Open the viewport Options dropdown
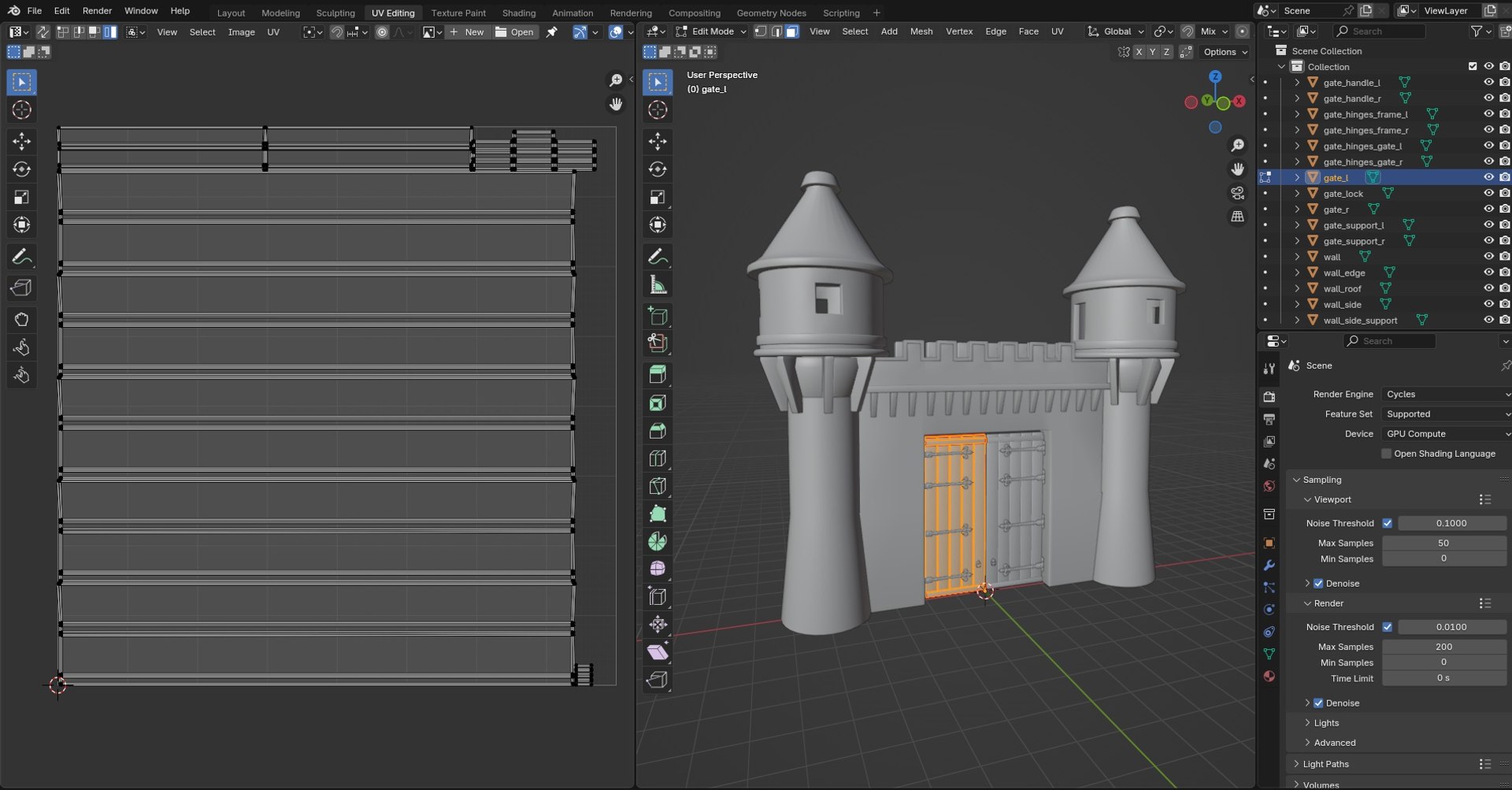 [x=1225, y=52]
